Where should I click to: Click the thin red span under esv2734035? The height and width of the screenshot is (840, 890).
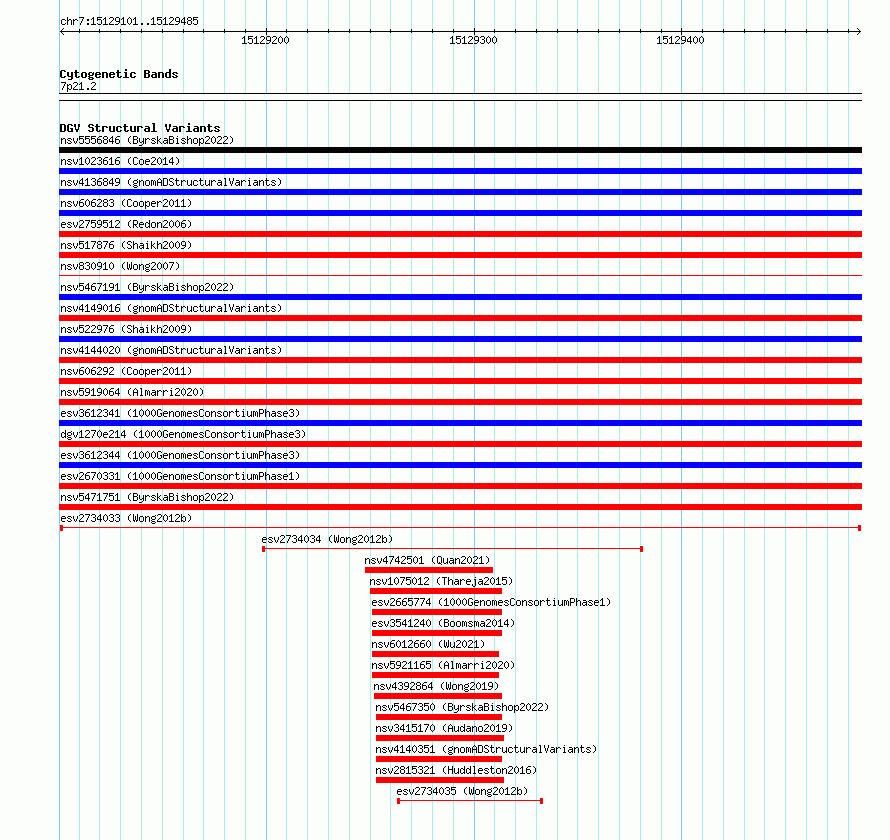[x=470, y=801]
